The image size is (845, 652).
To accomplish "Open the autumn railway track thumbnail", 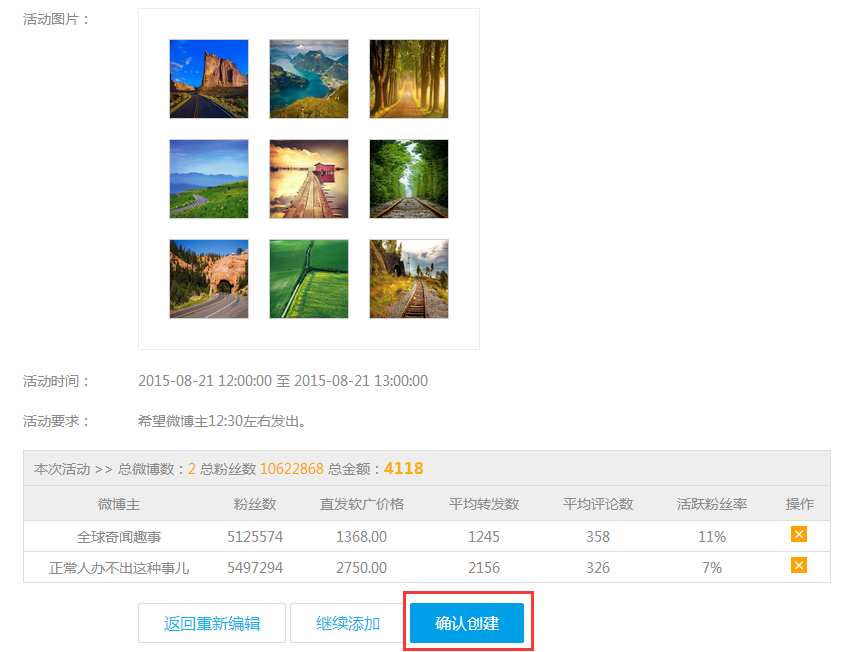I will pyautogui.click(x=409, y=279).
